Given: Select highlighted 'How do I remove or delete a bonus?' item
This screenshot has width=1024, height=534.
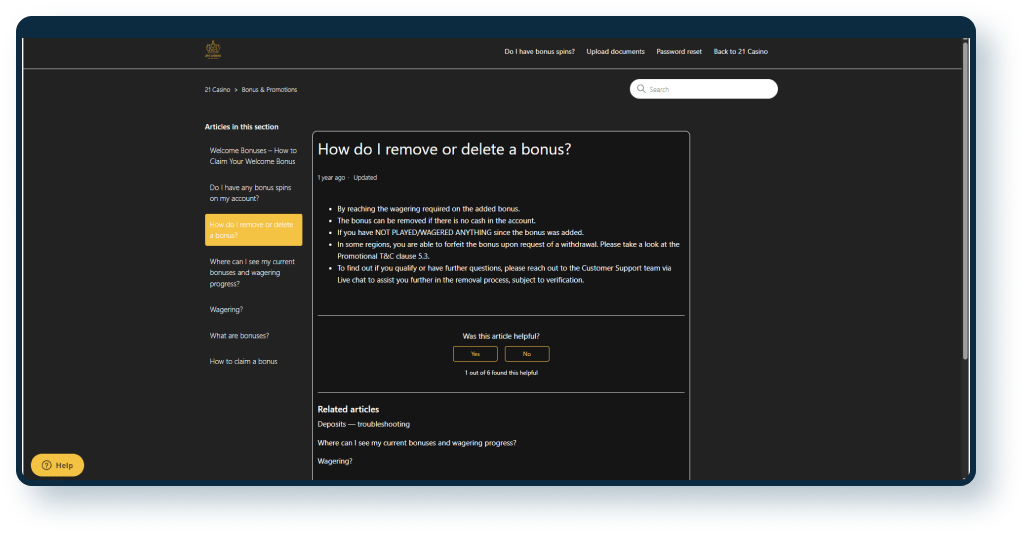Looking at the screenshot, I should tap(253, 230).
